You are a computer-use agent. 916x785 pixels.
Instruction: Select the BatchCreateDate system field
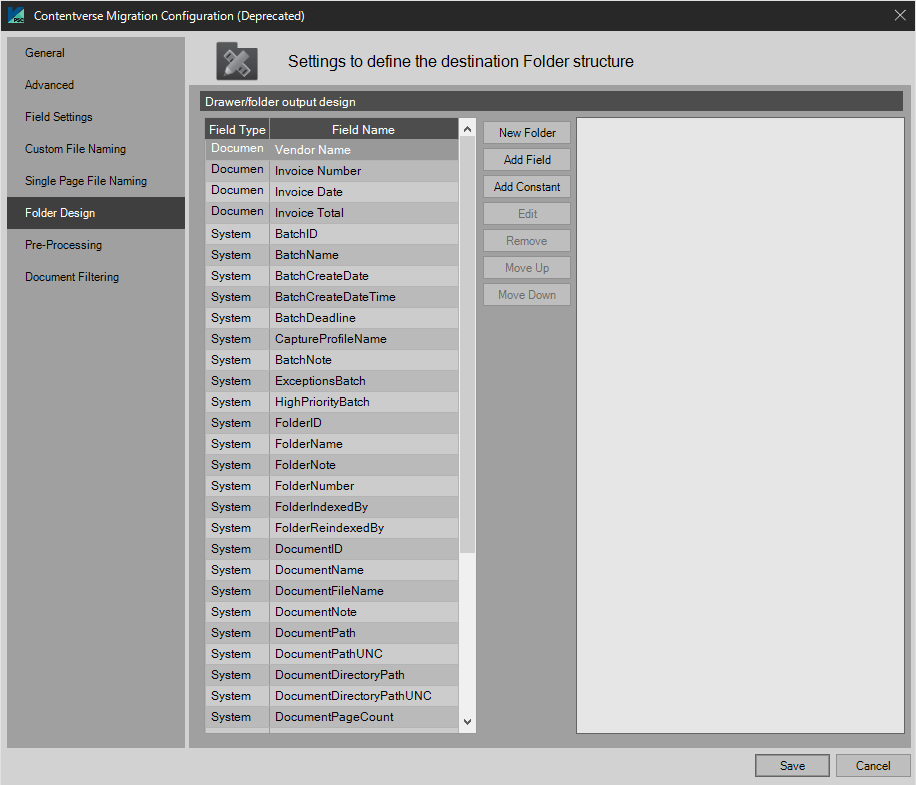331,276
